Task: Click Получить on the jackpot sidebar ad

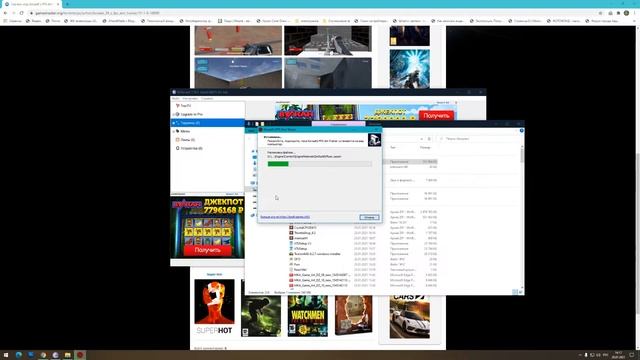Action: [x=207, y=250]
